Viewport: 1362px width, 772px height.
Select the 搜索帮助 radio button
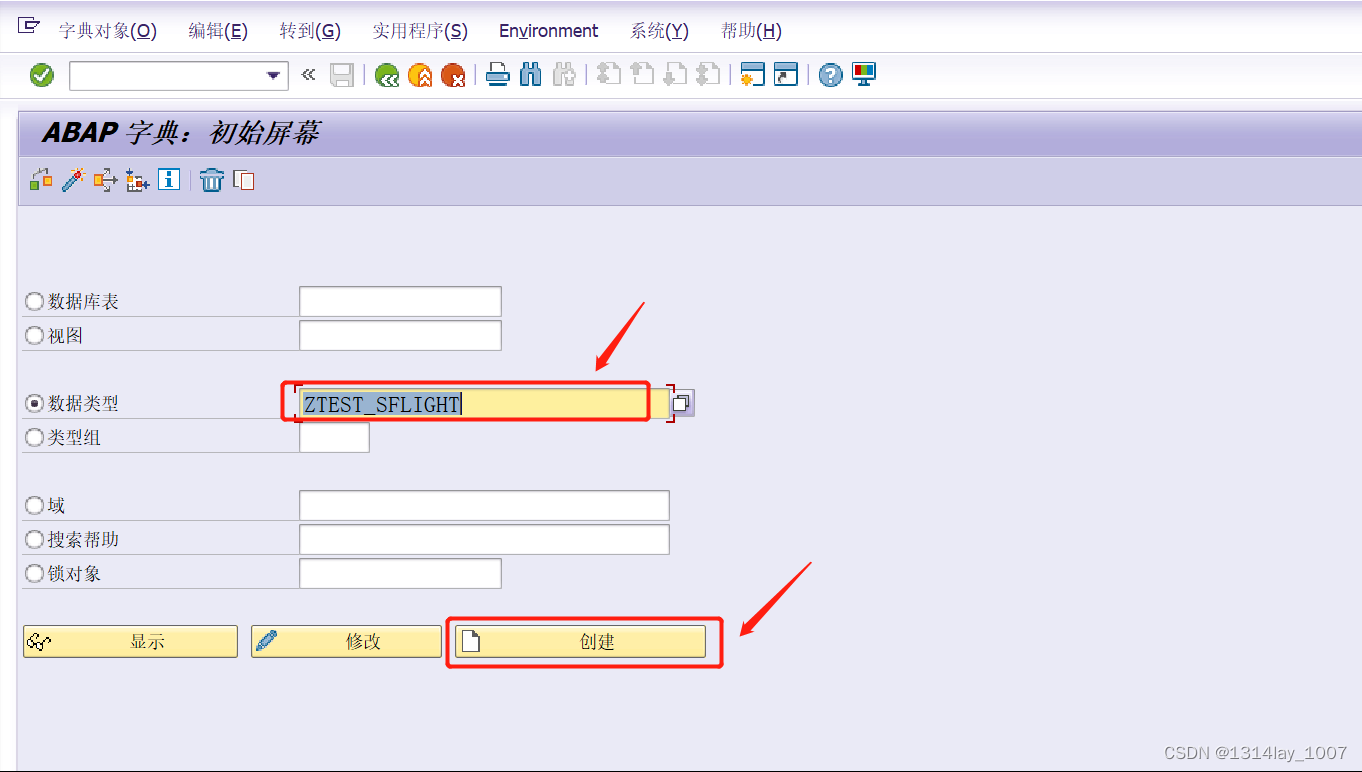point(35,540)
